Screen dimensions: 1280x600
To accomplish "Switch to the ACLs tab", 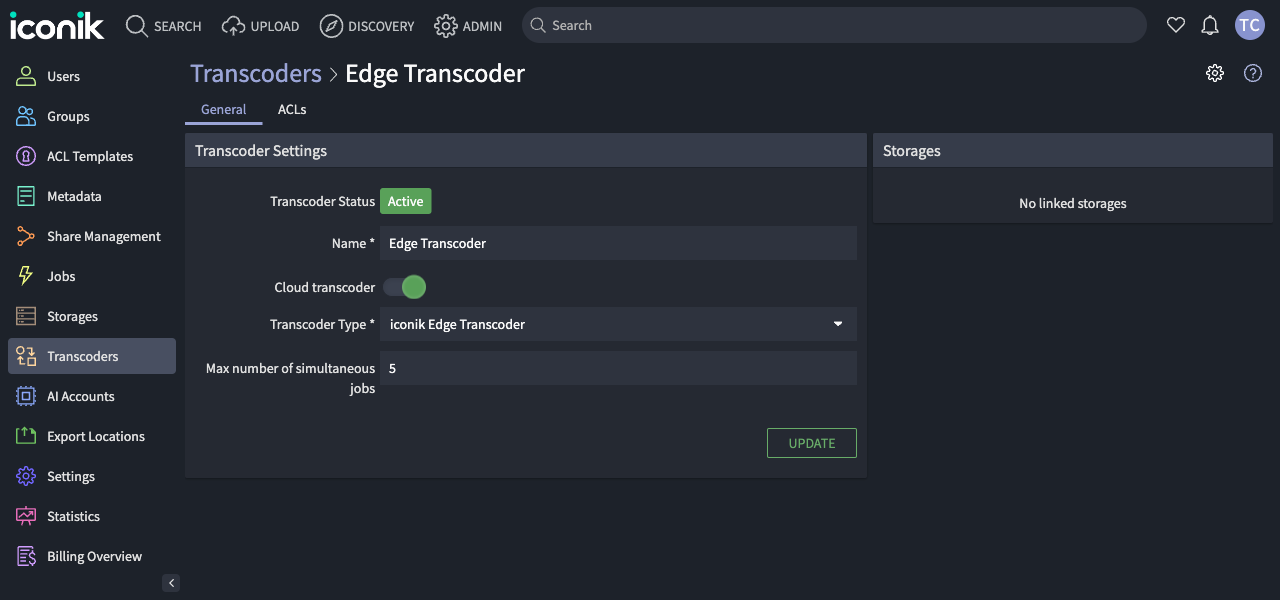I will [x=292, y=109].
